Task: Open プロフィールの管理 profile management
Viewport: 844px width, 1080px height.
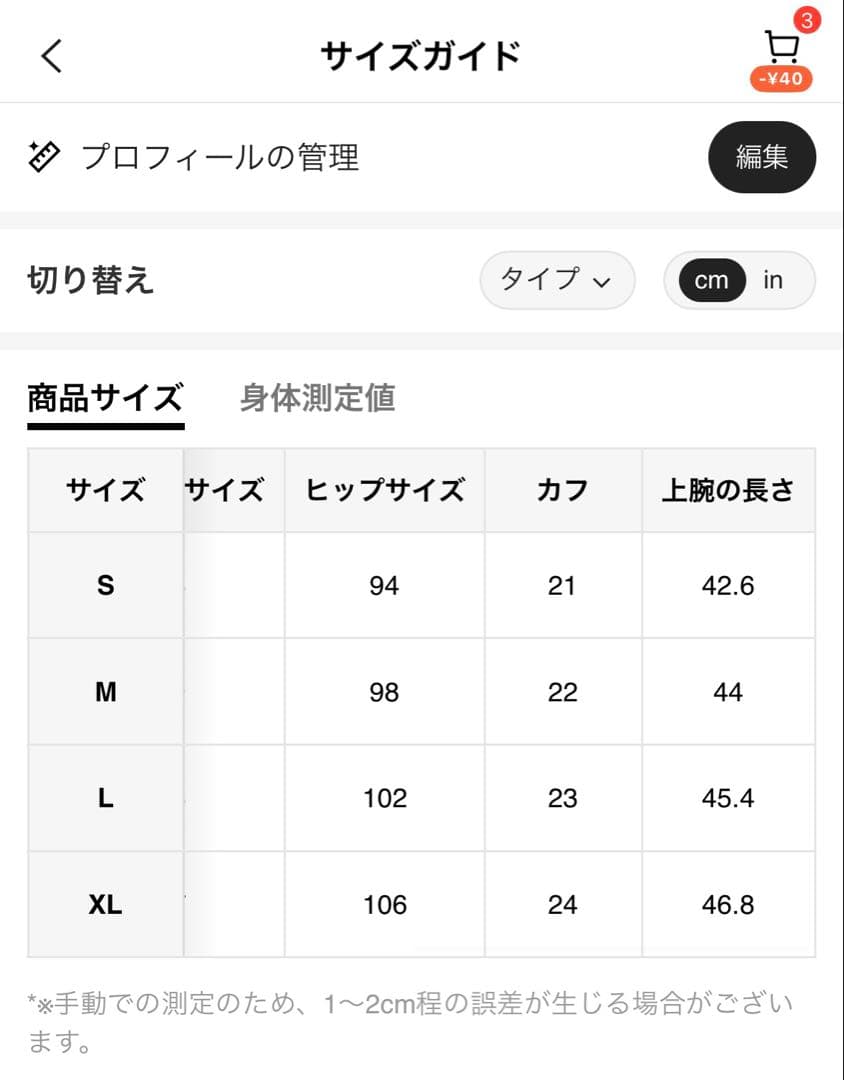Action: click(x=220, y=158)
